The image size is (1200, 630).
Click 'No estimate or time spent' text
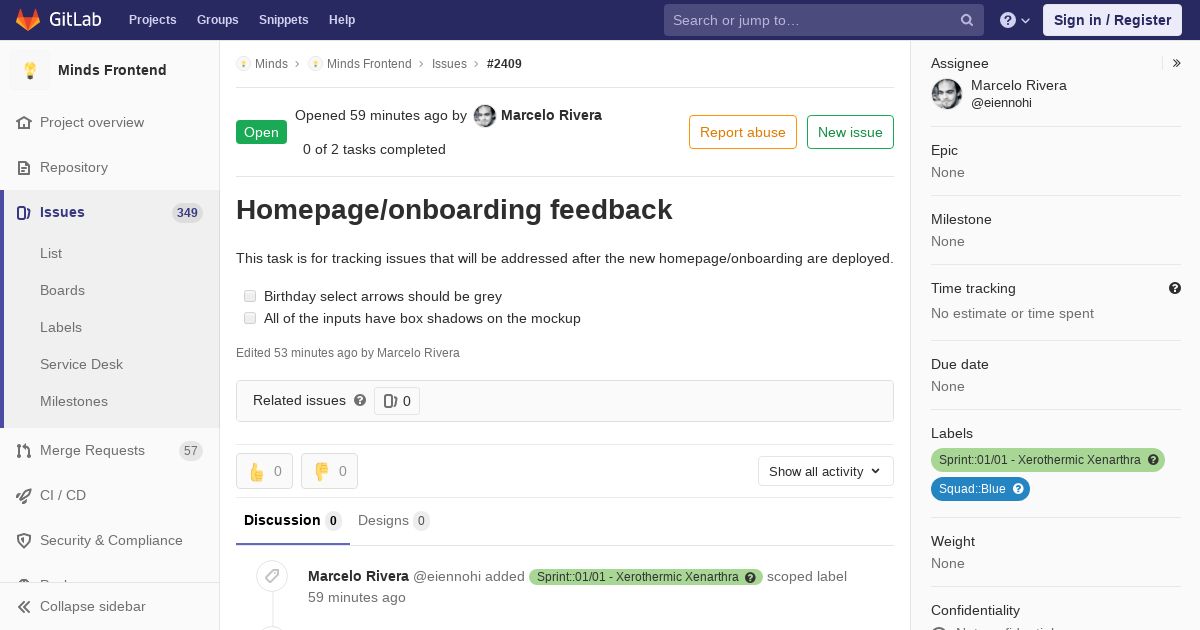pos(1012,313)
